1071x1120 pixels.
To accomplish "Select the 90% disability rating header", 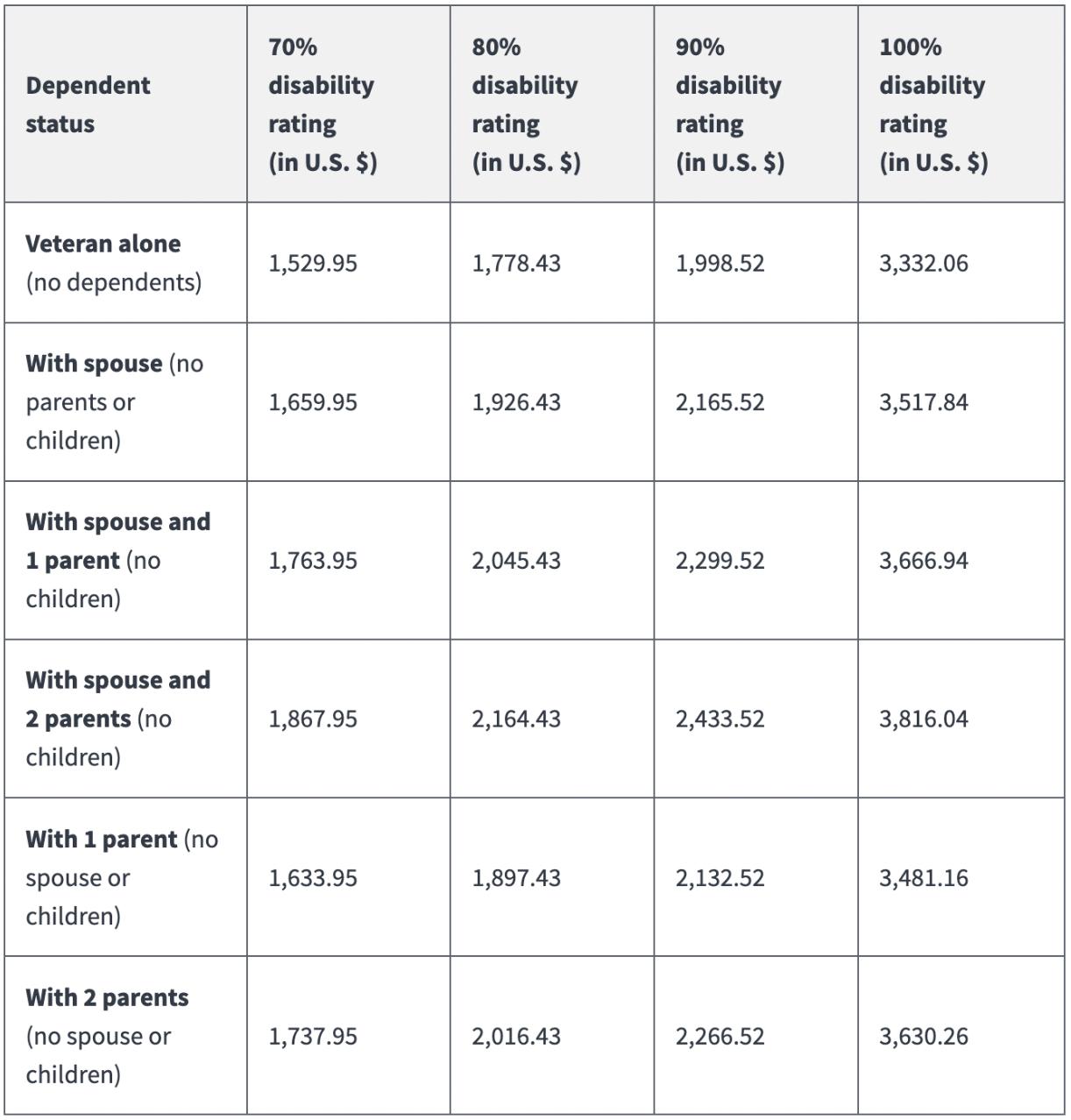I will (x=728, y=104).
